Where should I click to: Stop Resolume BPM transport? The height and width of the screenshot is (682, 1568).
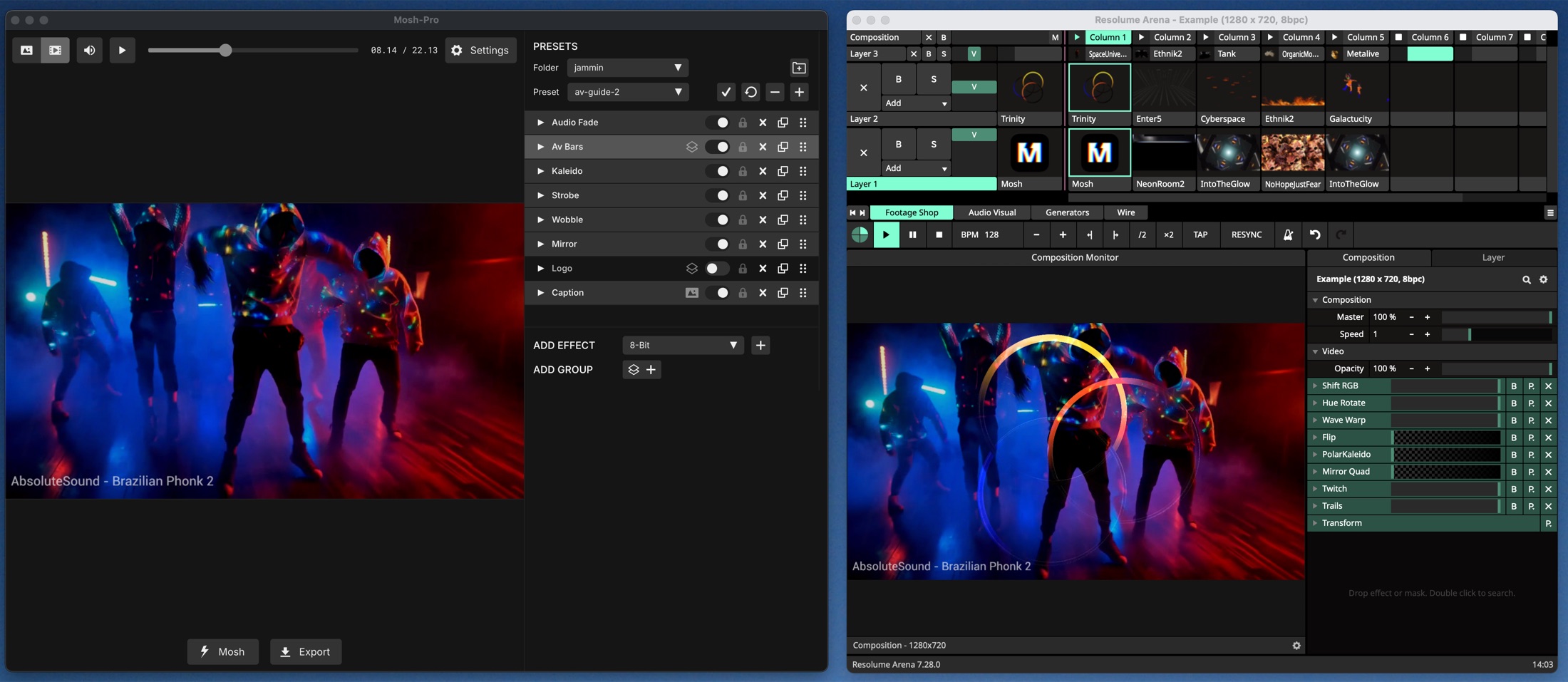click(939, 234)
